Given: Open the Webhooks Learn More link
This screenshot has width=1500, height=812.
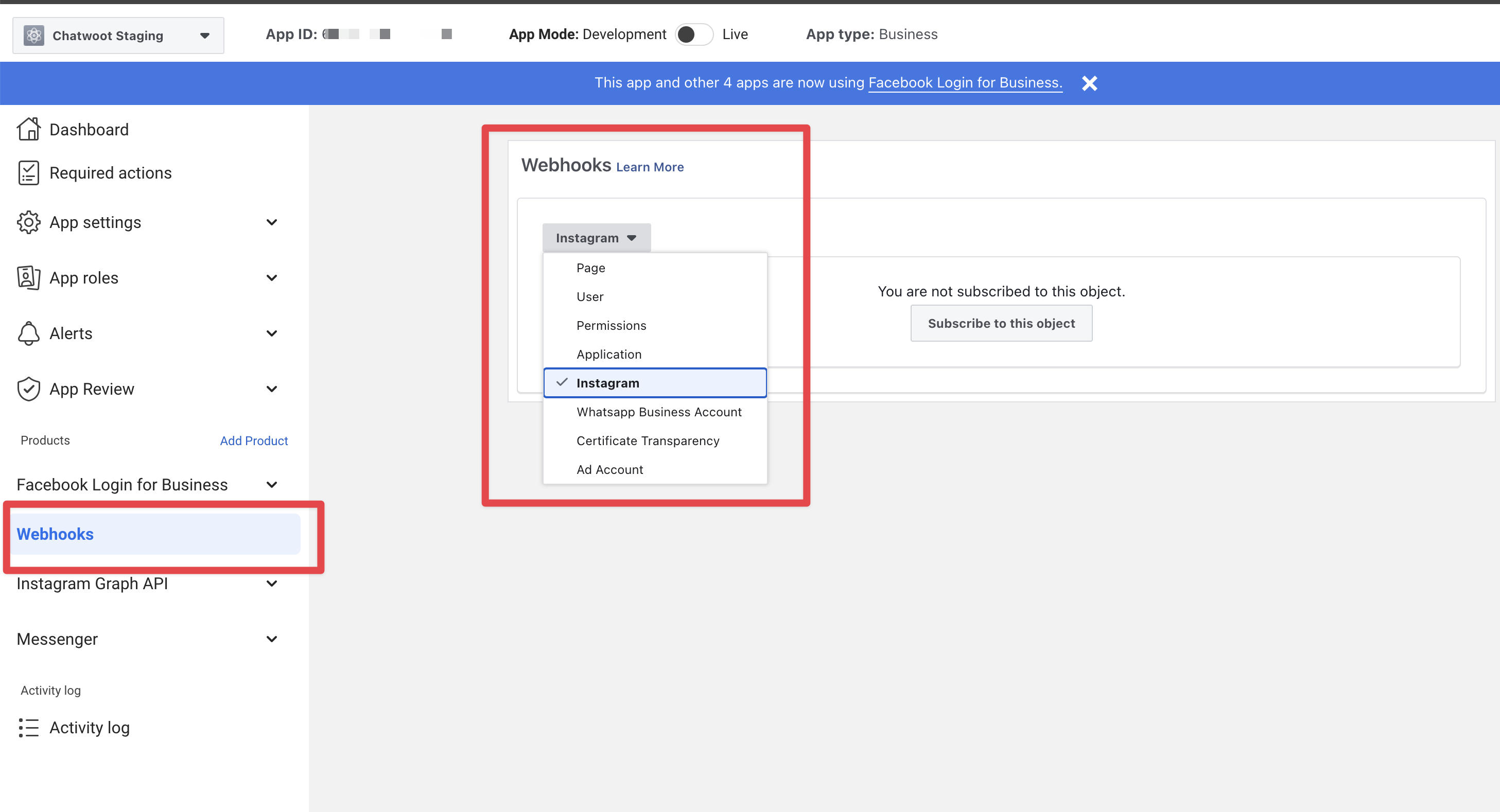Looking at the screenshot, I should (x=649, y=167).
